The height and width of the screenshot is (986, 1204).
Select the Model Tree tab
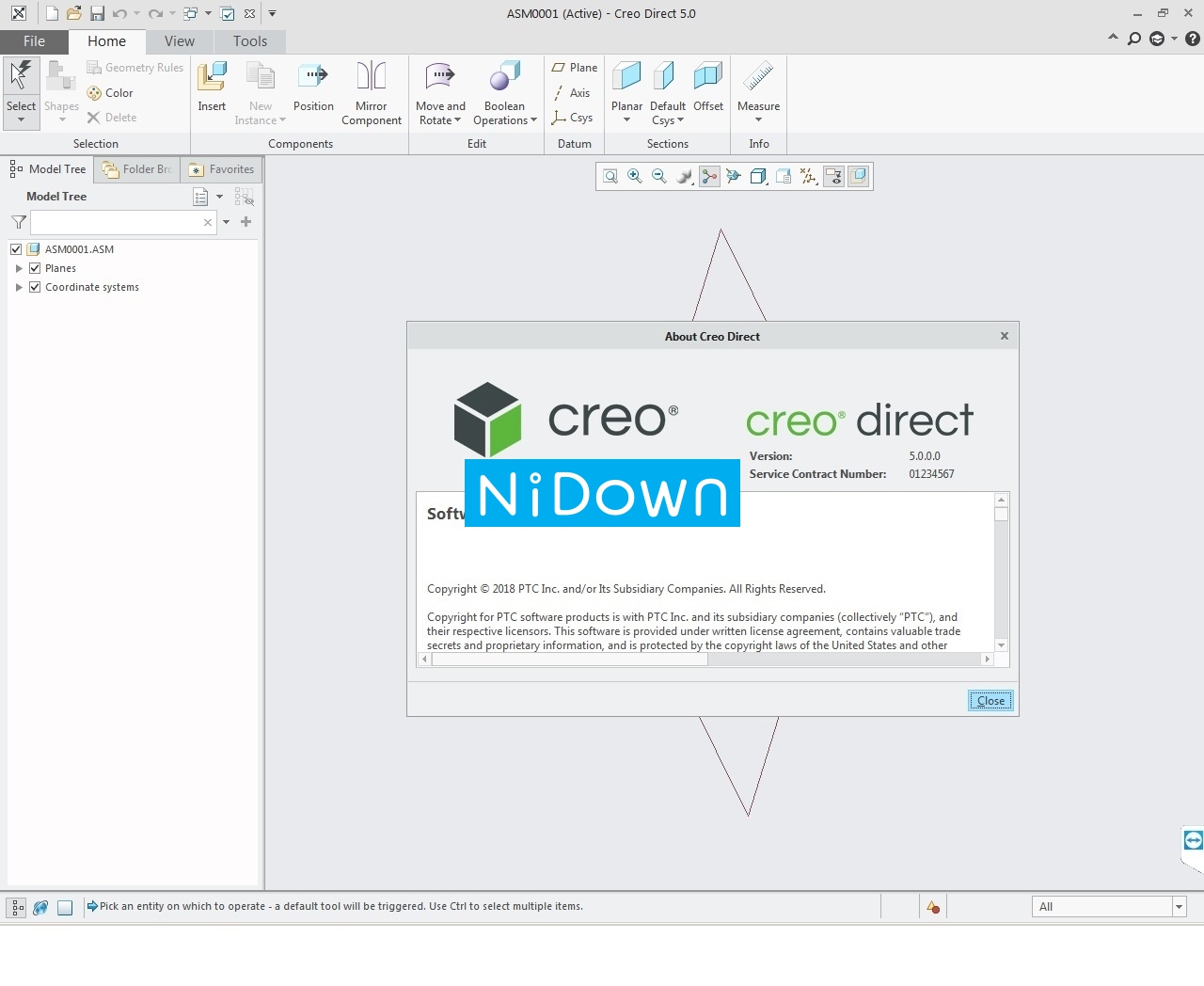[x=48, y=169]
